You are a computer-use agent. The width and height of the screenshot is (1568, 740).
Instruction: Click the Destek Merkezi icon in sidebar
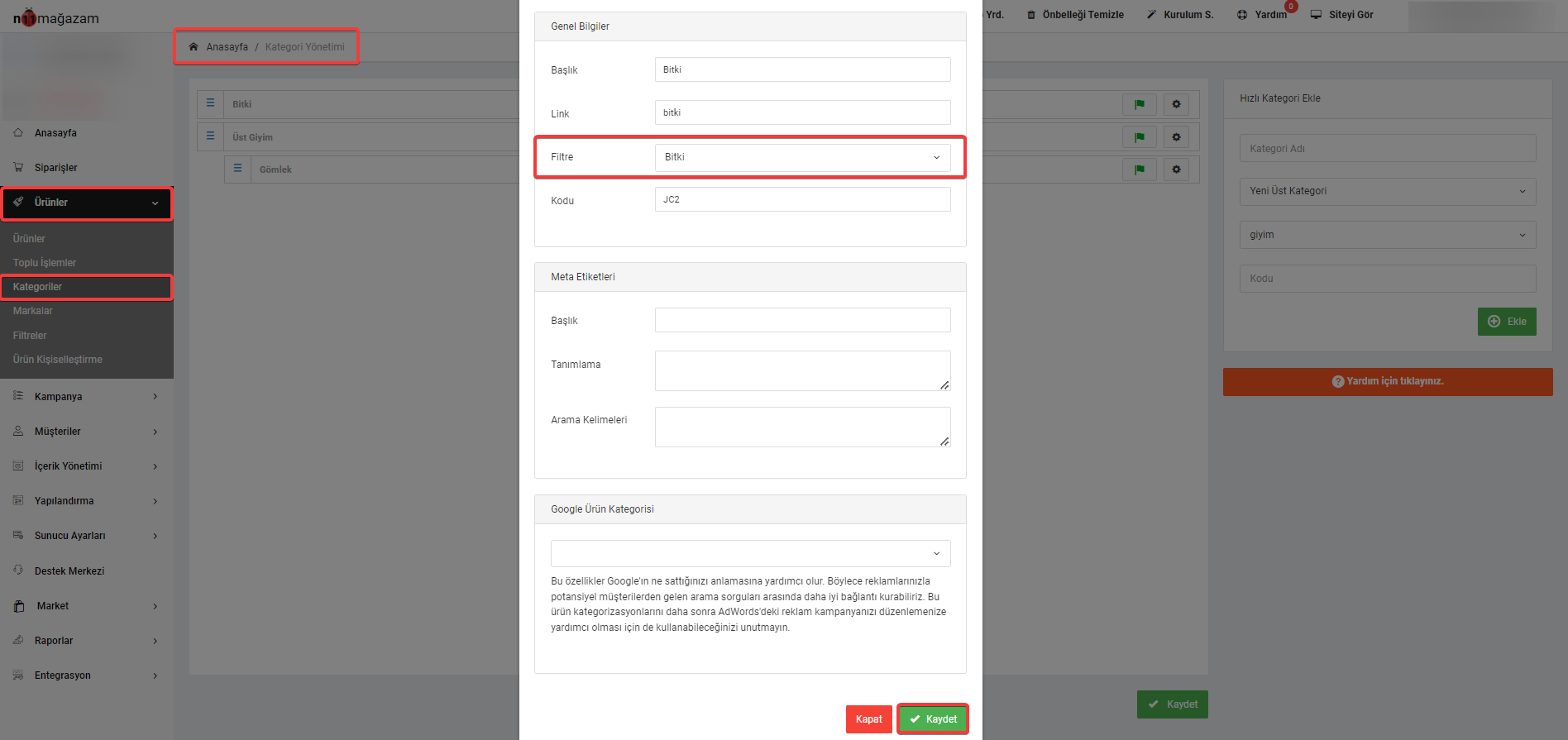pos(18,571)
